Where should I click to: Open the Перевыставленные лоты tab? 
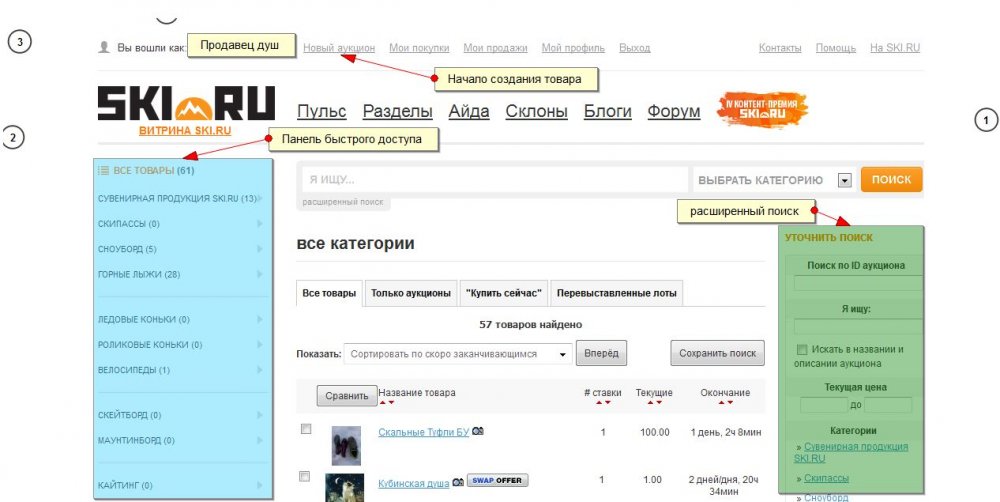616,293
